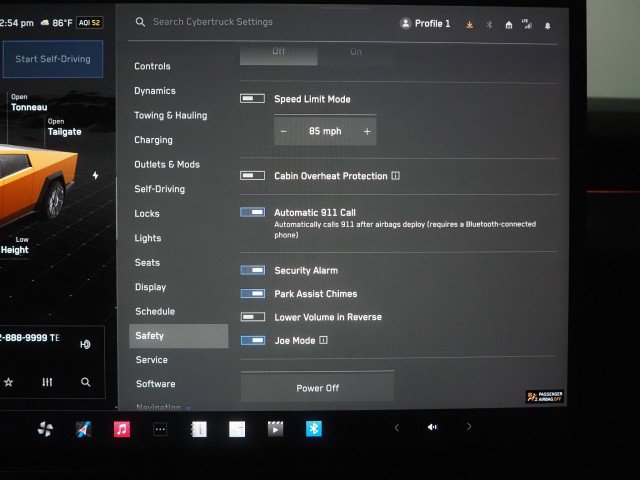Launch the navigation arrow app
Viewport: 640px width, 480px height.
83,429
